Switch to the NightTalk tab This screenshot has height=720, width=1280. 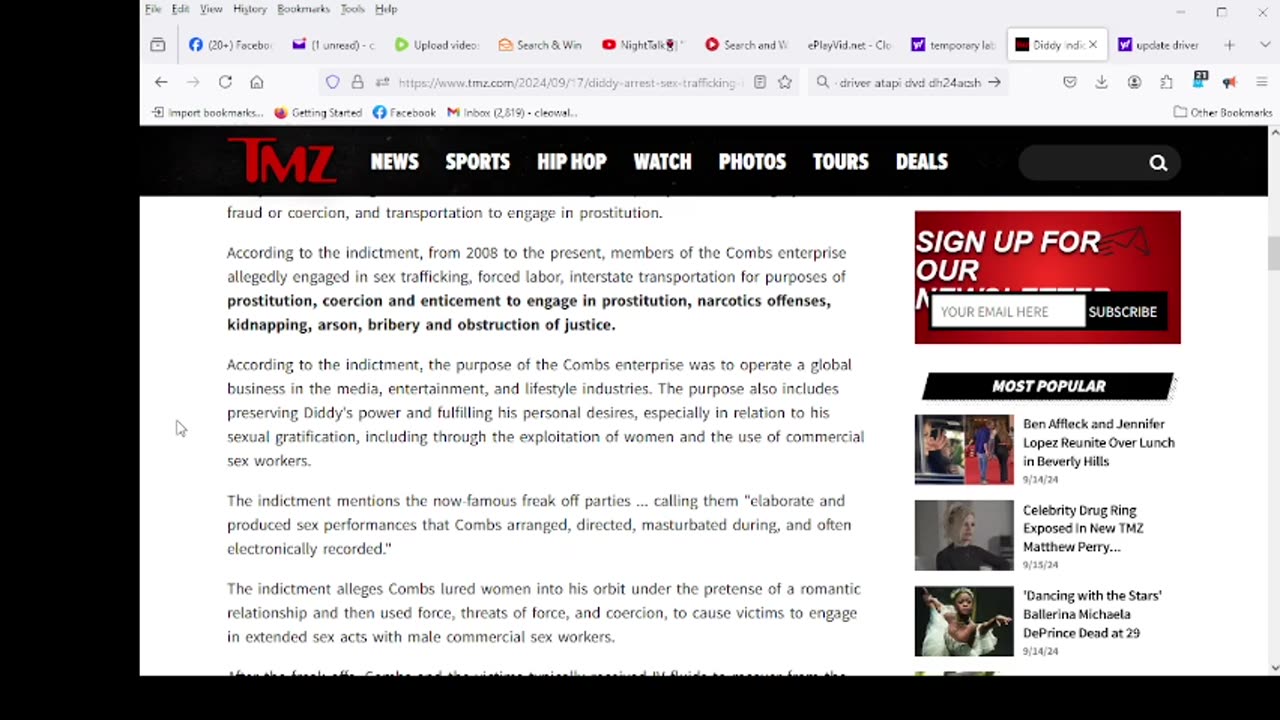click(x=643, y=45)
